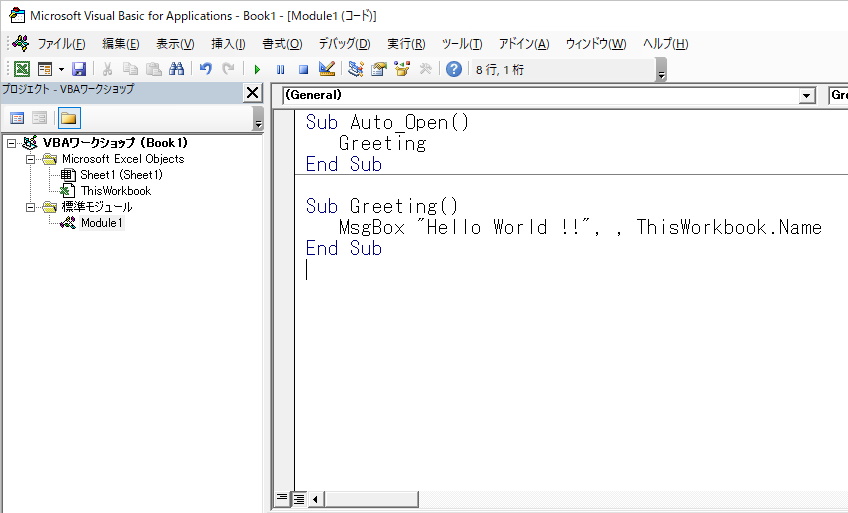848x513 pixels.
Task: Open the 挿入(I) menu
Action: (x=228, y=44)
